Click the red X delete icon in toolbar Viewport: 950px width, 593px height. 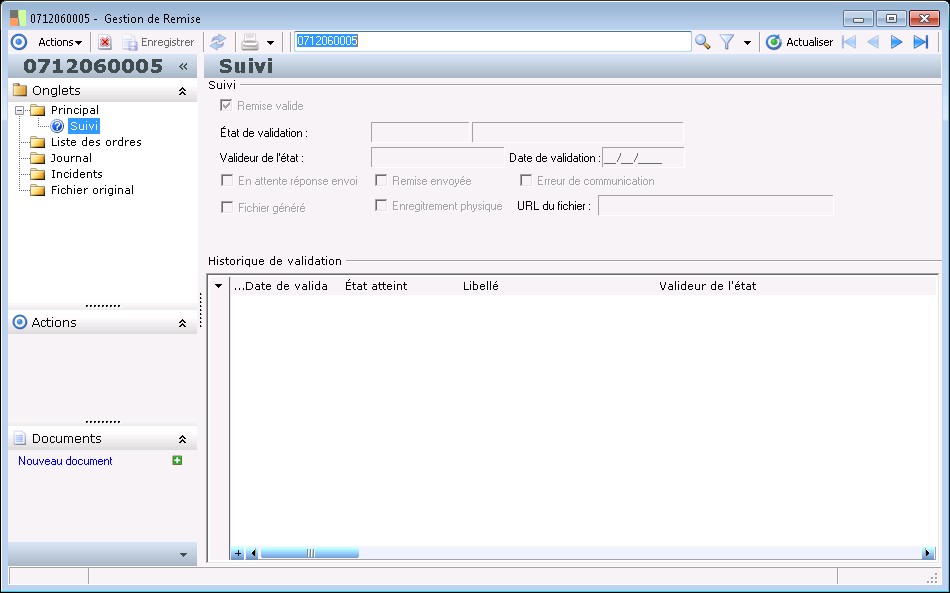point(105,42)
